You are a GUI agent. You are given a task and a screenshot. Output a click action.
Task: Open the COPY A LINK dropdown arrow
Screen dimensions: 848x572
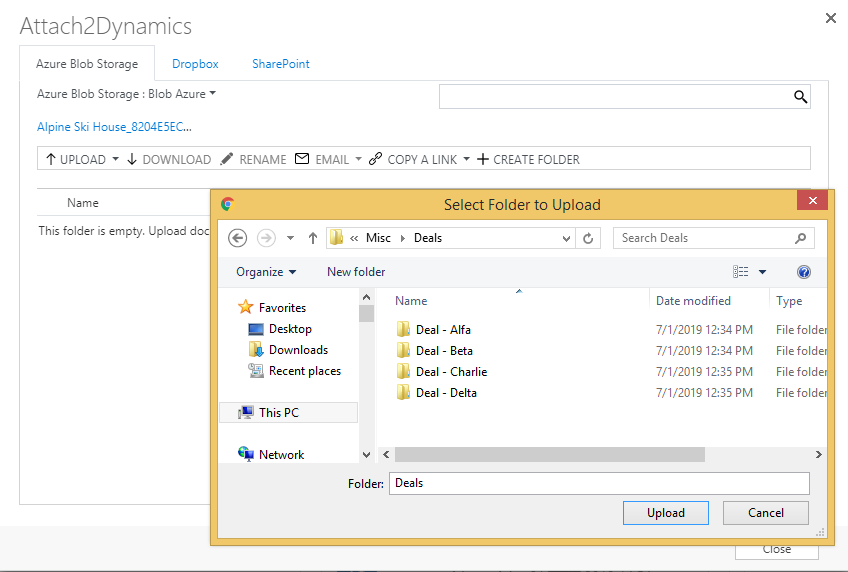[466, 159]
